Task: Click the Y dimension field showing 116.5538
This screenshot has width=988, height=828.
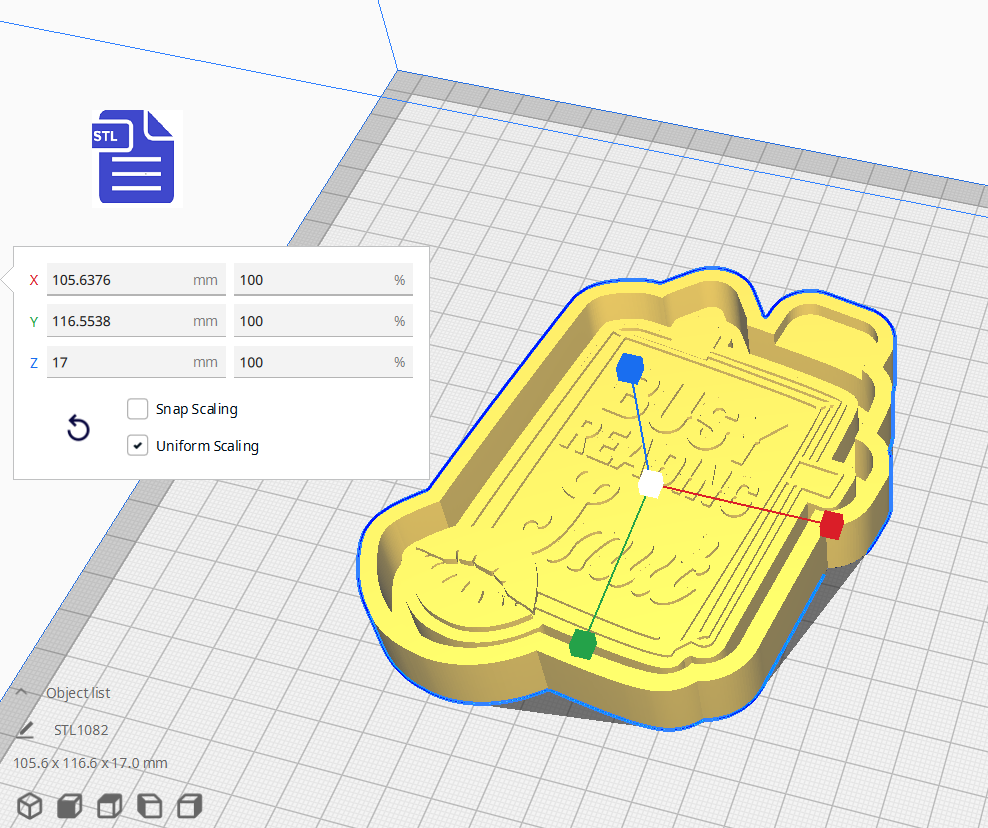Action: 136,321
